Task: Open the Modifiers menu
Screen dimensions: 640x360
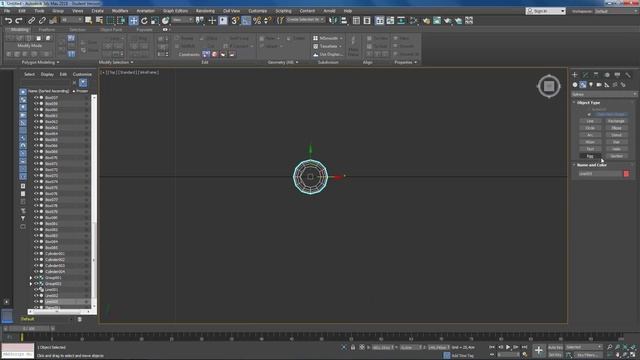Action: [120, 11]
